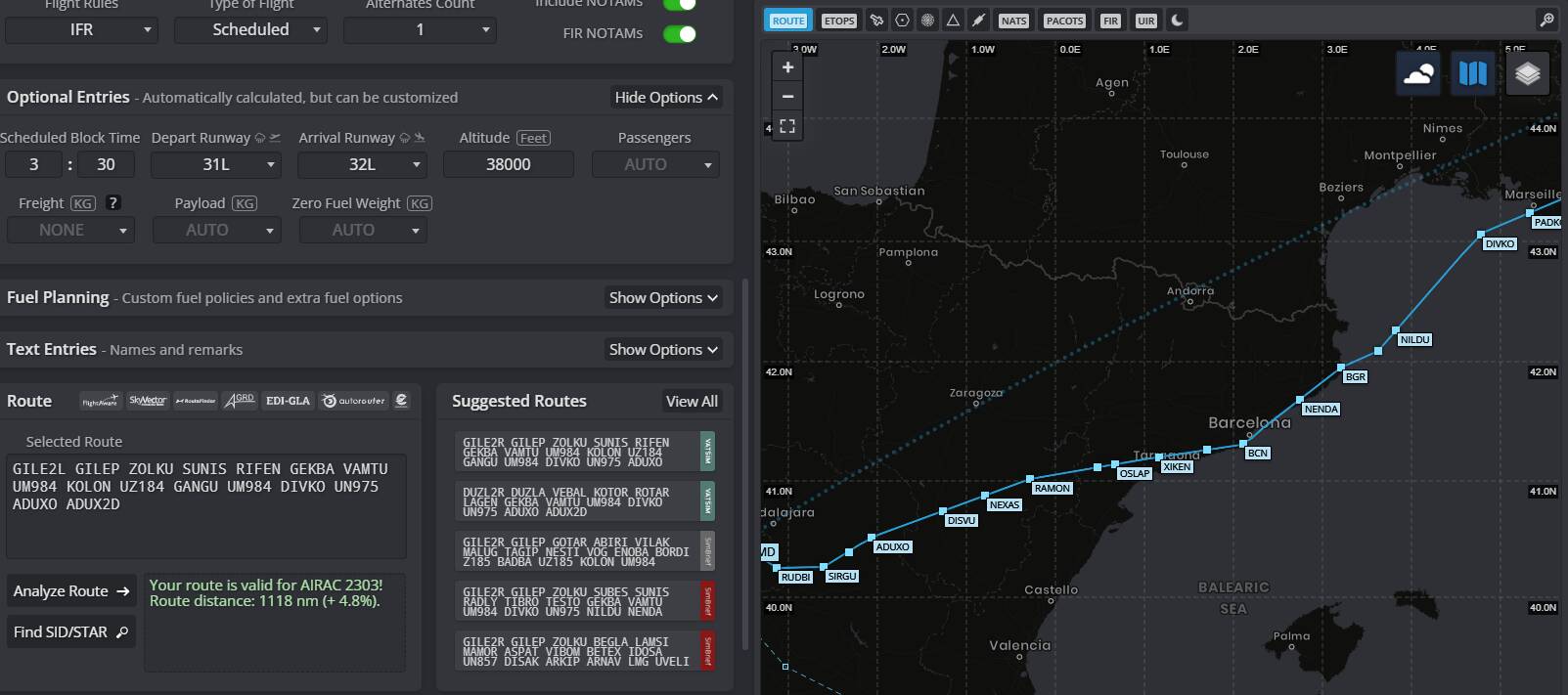Screen dimensions: 1568x695
Task: Zoom in on the route map
Action: pyautogui.click(x=787, y=67)
